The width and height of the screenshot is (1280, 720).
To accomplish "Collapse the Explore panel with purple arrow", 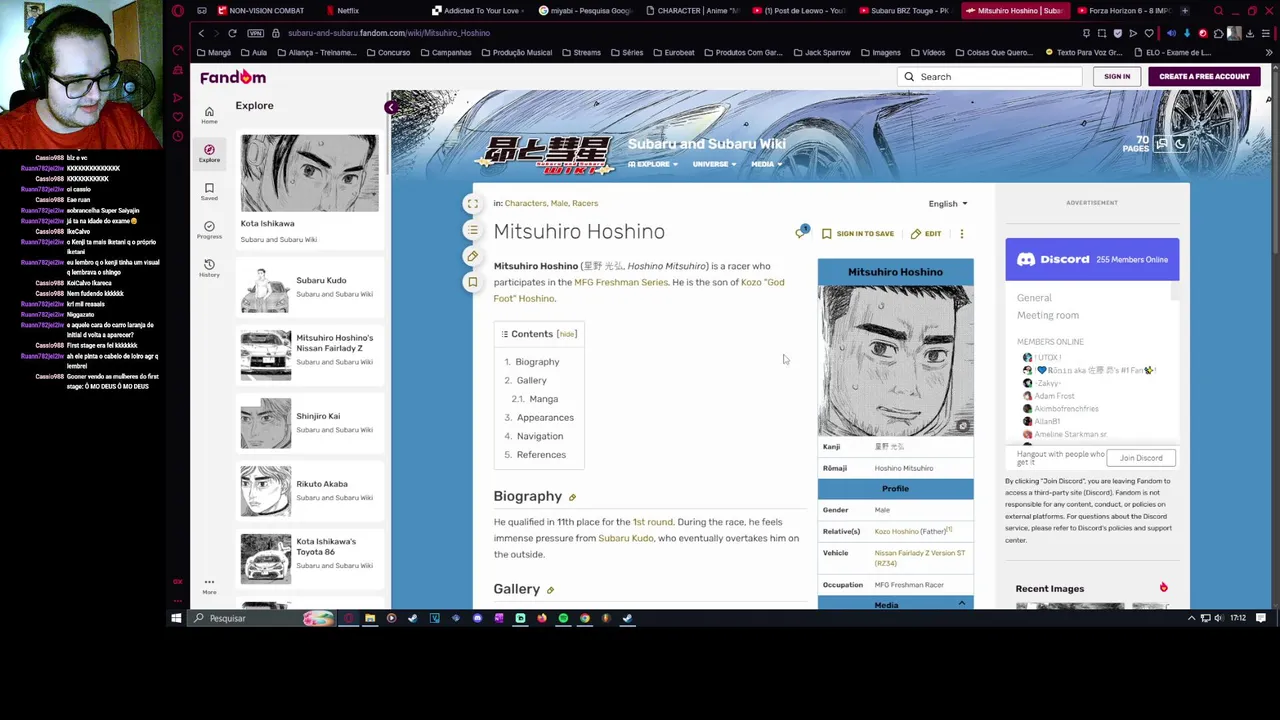I will [391, 107].
